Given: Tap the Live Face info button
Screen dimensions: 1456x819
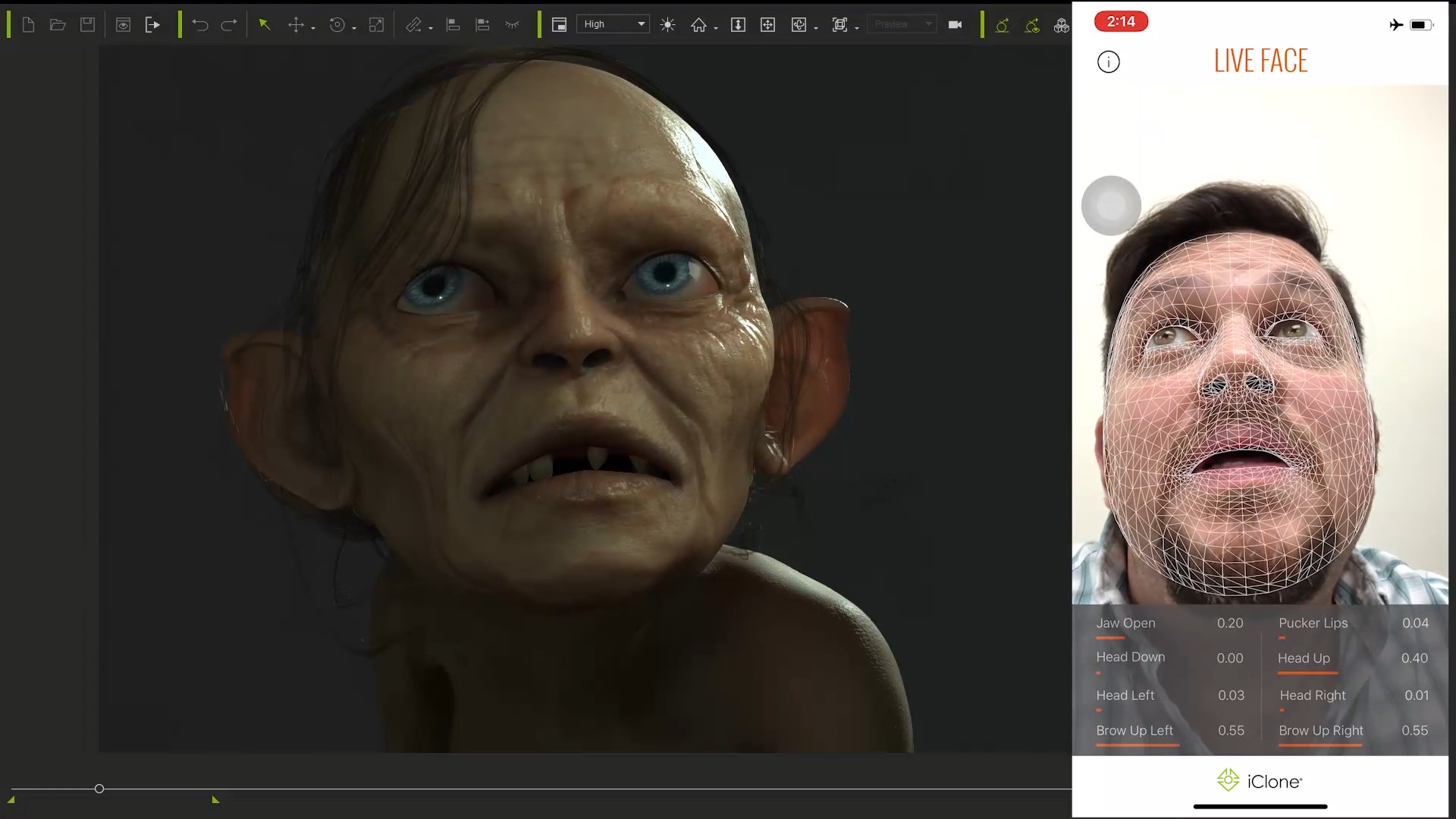Looking at the screenshot, I should 1108,62.
